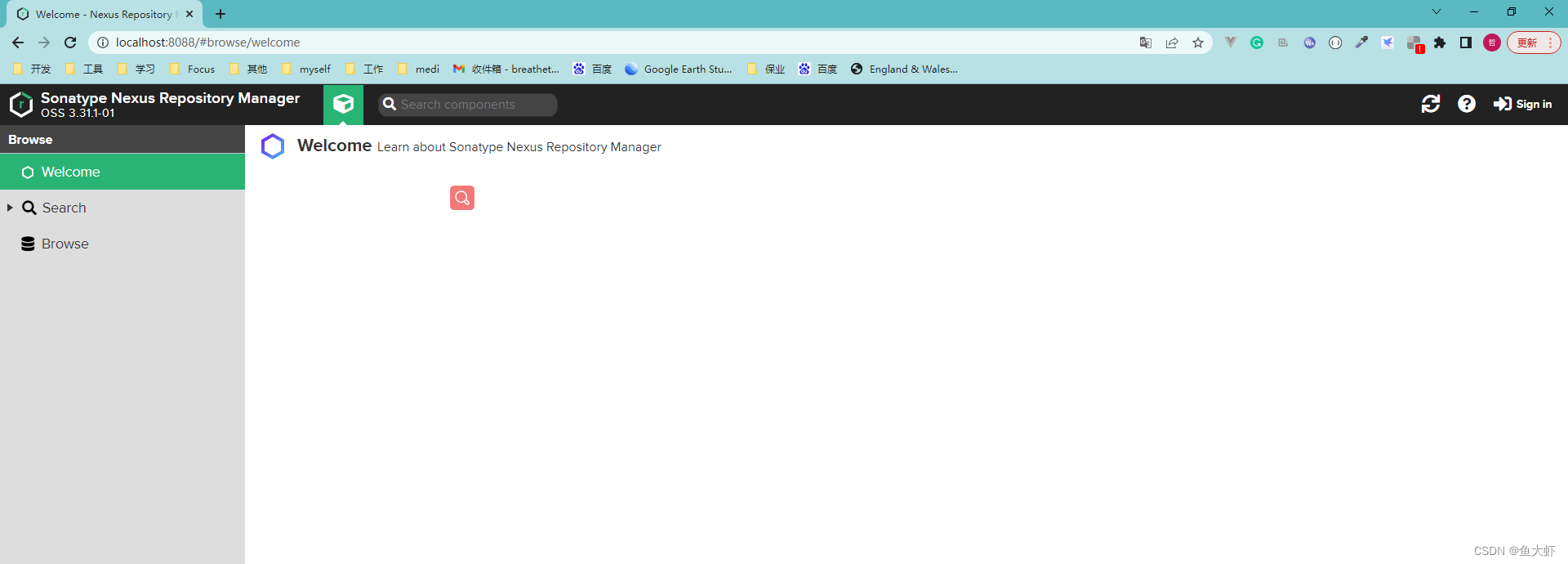Open the 保业 bookmarks folder
Screen dimensions: 1568x564
coord(766,69)
